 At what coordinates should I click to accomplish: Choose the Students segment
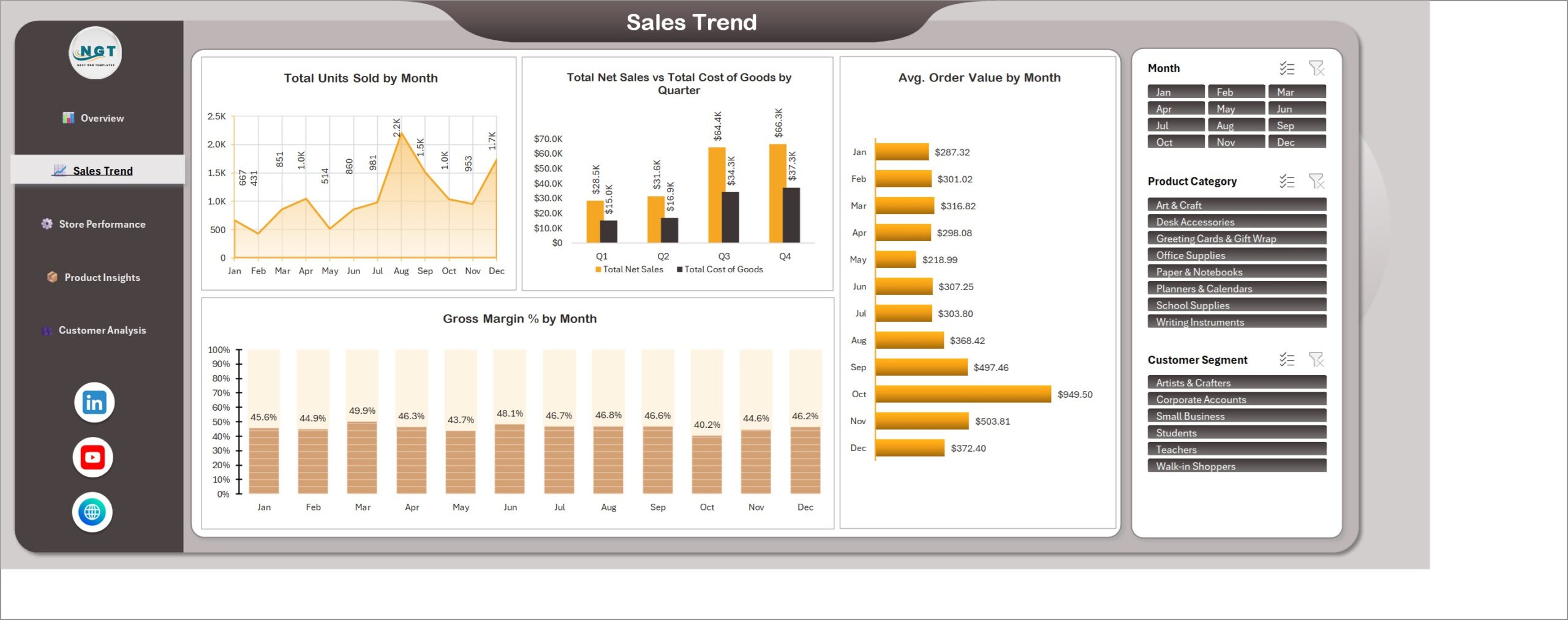(x=1237, y=432)
